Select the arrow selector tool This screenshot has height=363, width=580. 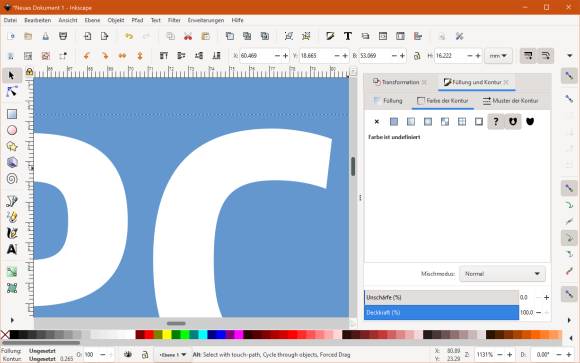pyautogui.click(x=11, y=75)
